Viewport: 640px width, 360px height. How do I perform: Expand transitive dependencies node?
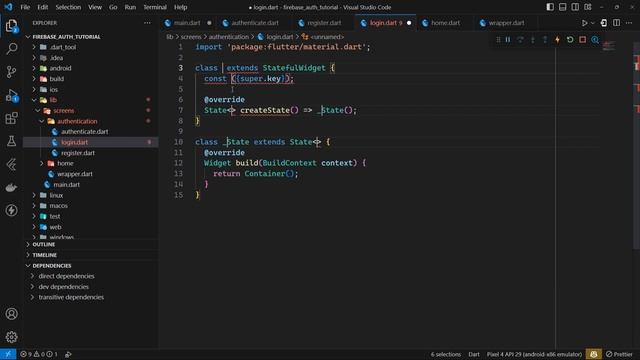point(71,297)
